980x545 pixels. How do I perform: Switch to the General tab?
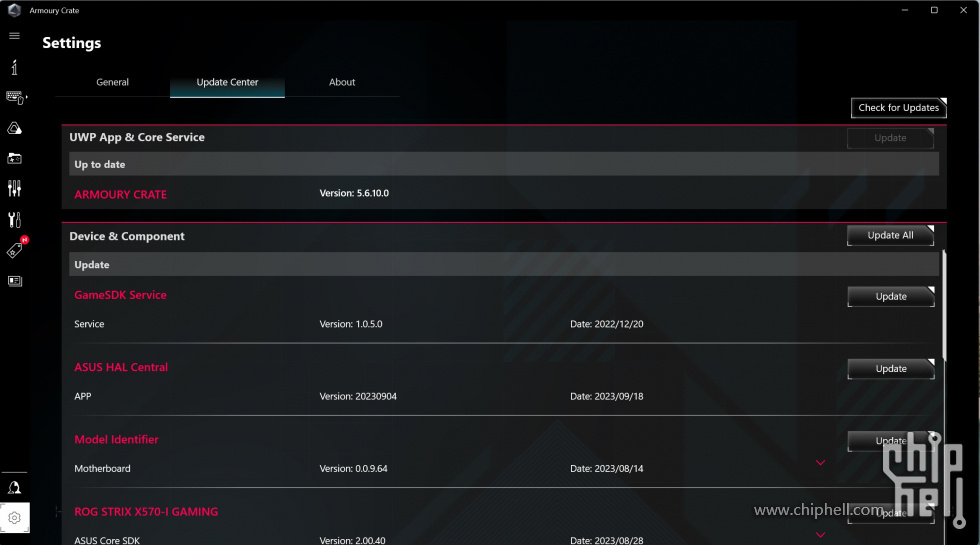click(x=112, y=82)
